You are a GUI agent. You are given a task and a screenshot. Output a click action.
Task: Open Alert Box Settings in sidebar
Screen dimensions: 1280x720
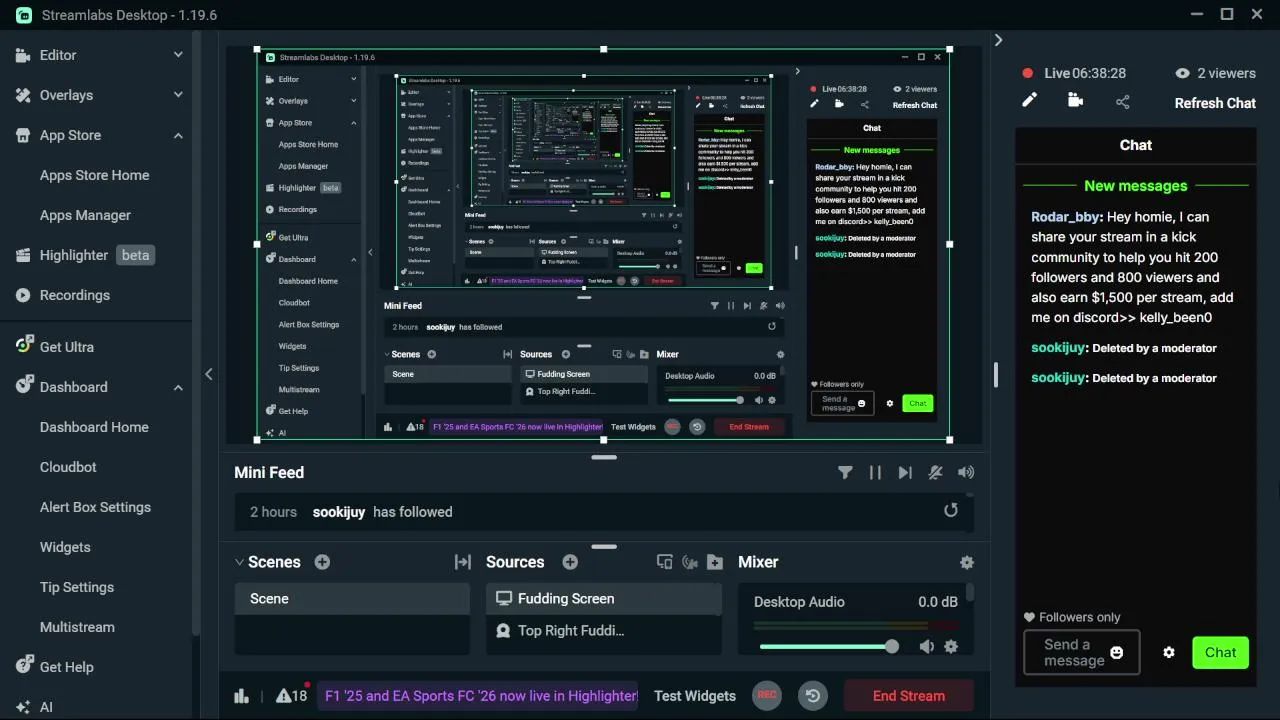(x=95, y=507)
